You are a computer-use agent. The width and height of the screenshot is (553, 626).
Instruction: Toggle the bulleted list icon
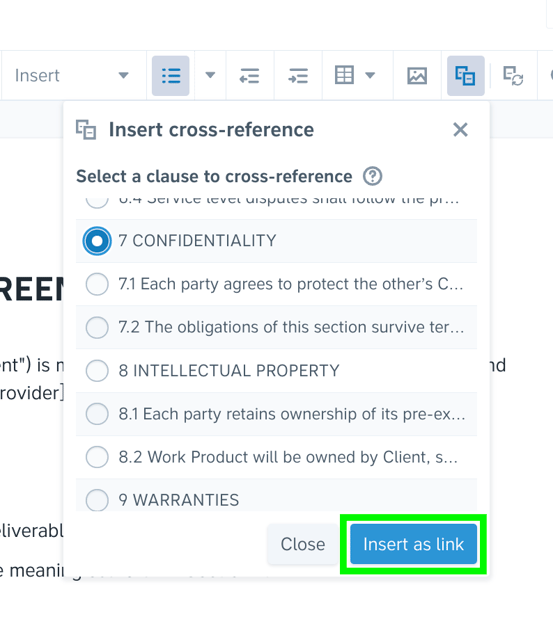(x=170, y=76)
